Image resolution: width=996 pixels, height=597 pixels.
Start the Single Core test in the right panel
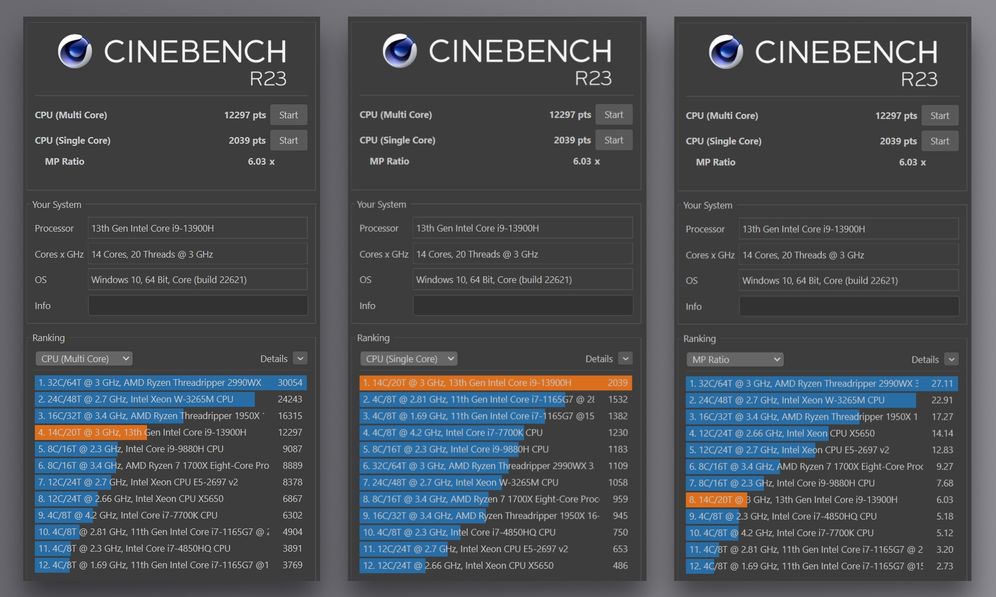(x=939, y=141)
